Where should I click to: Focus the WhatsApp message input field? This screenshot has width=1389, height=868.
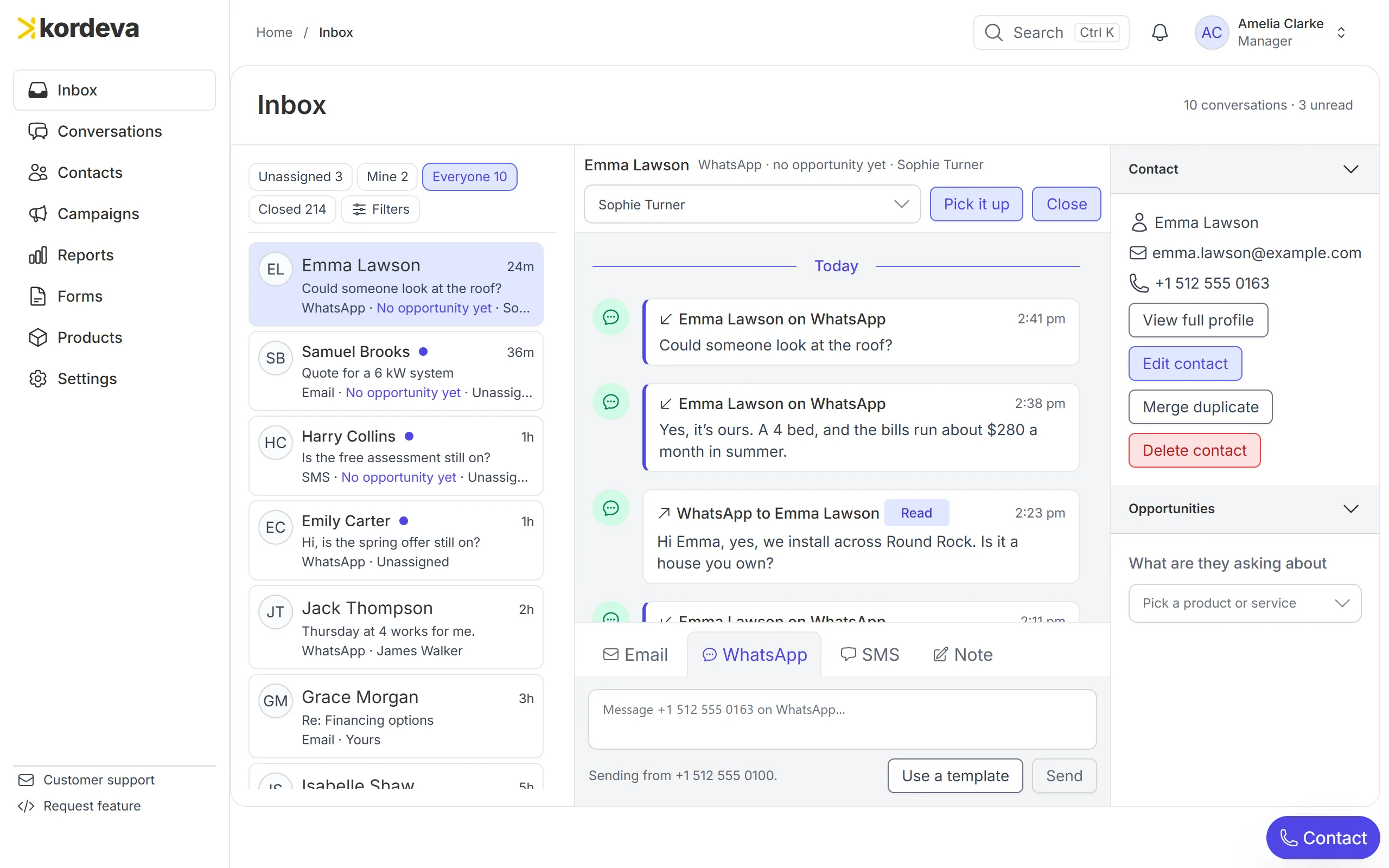[842, 719]
